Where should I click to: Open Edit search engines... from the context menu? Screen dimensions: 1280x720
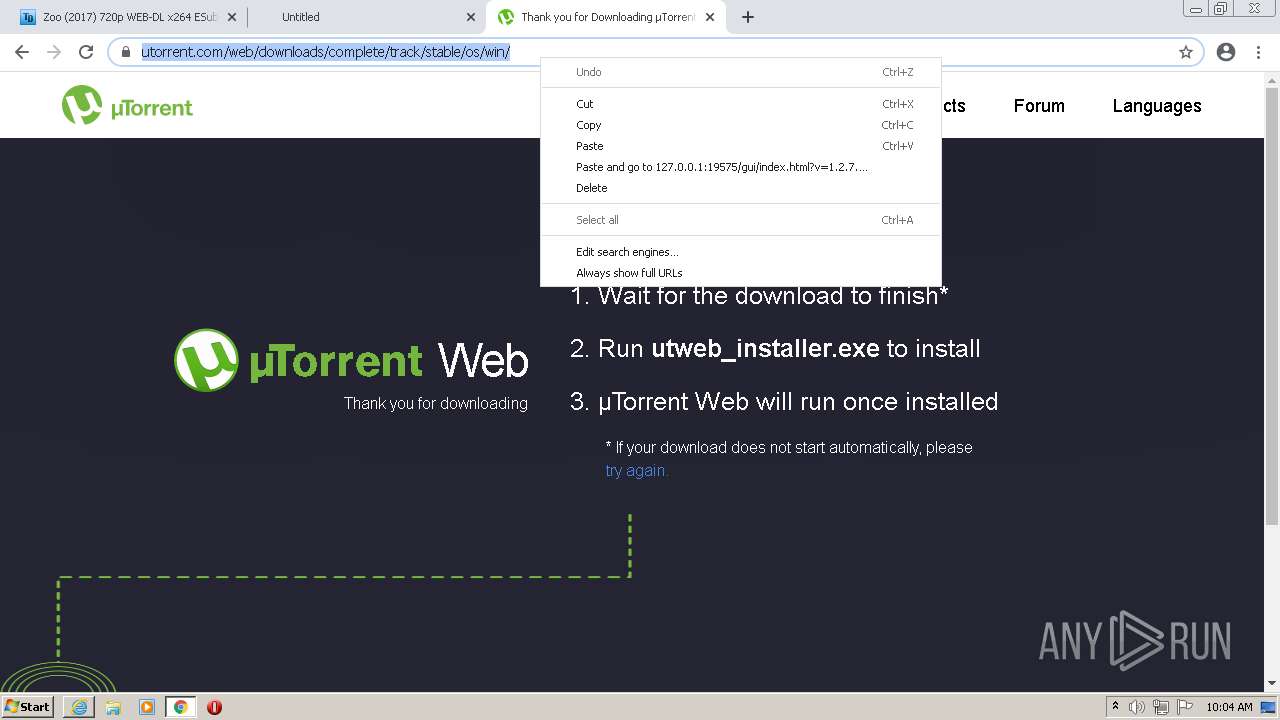[x=741, y=252]
